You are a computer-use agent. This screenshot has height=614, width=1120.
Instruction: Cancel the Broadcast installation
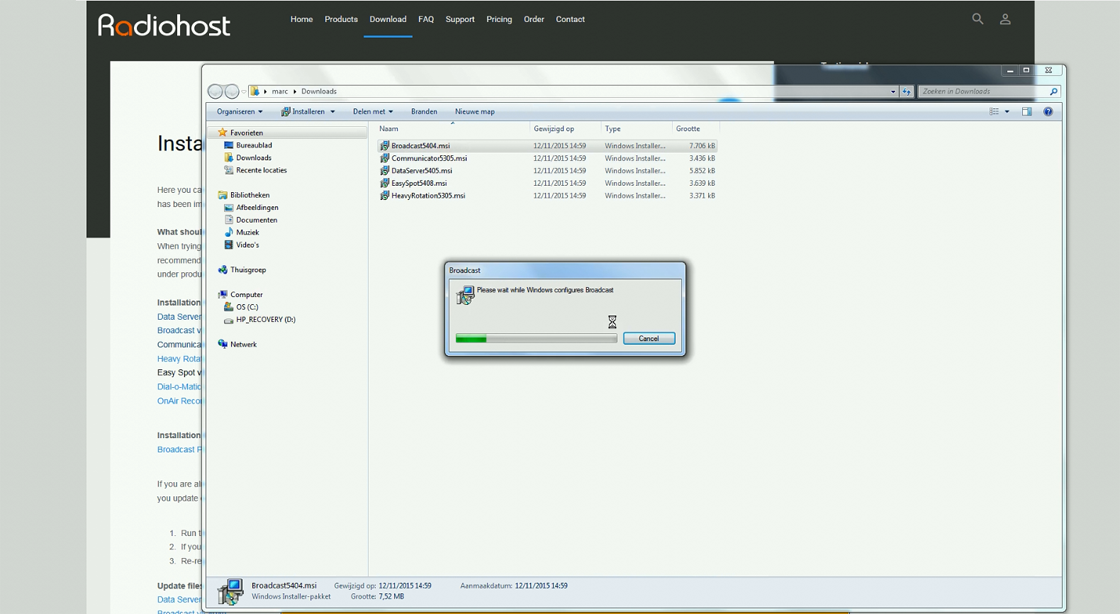(x=649, y=338)
